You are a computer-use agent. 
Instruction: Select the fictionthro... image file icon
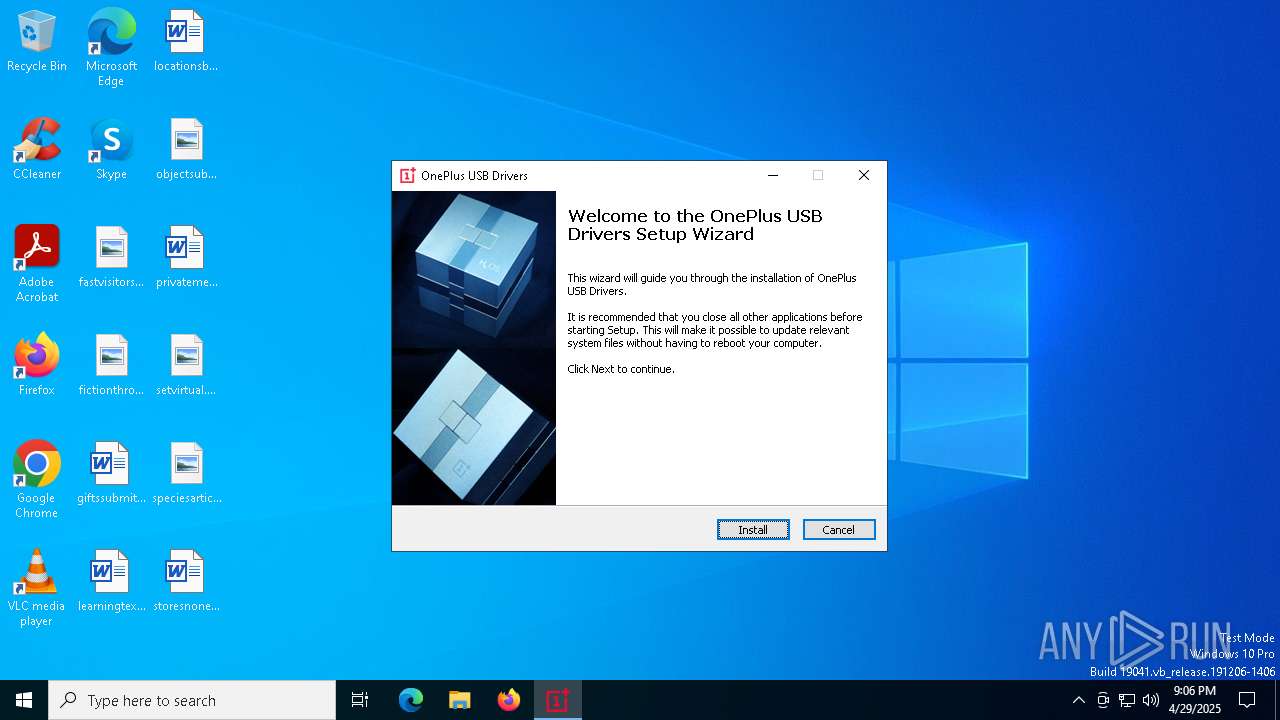[111, 366]
